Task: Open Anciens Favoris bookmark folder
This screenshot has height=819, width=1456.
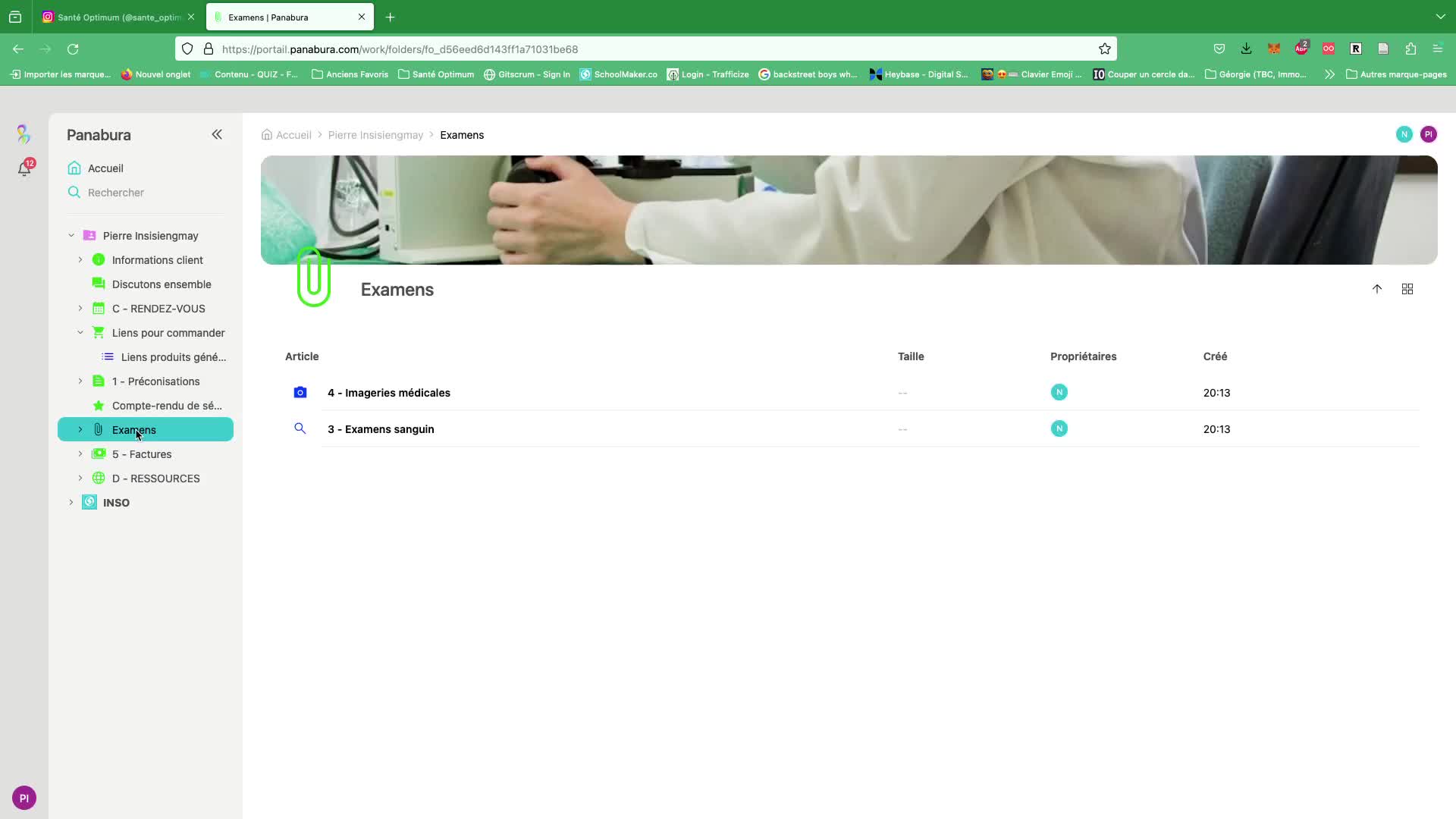Action: pos(350,74)
